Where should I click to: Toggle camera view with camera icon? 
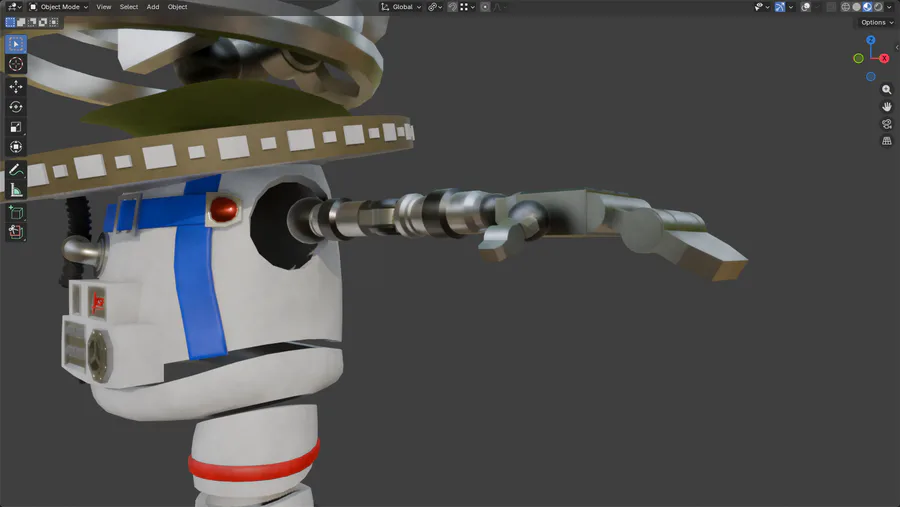[x=887, y=124]
